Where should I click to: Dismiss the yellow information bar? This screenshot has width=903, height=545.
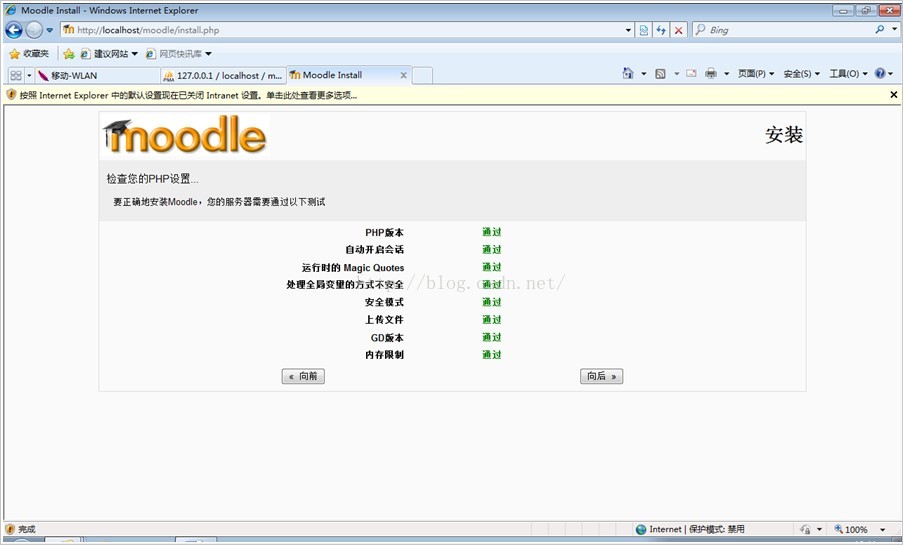pos(894,94)
